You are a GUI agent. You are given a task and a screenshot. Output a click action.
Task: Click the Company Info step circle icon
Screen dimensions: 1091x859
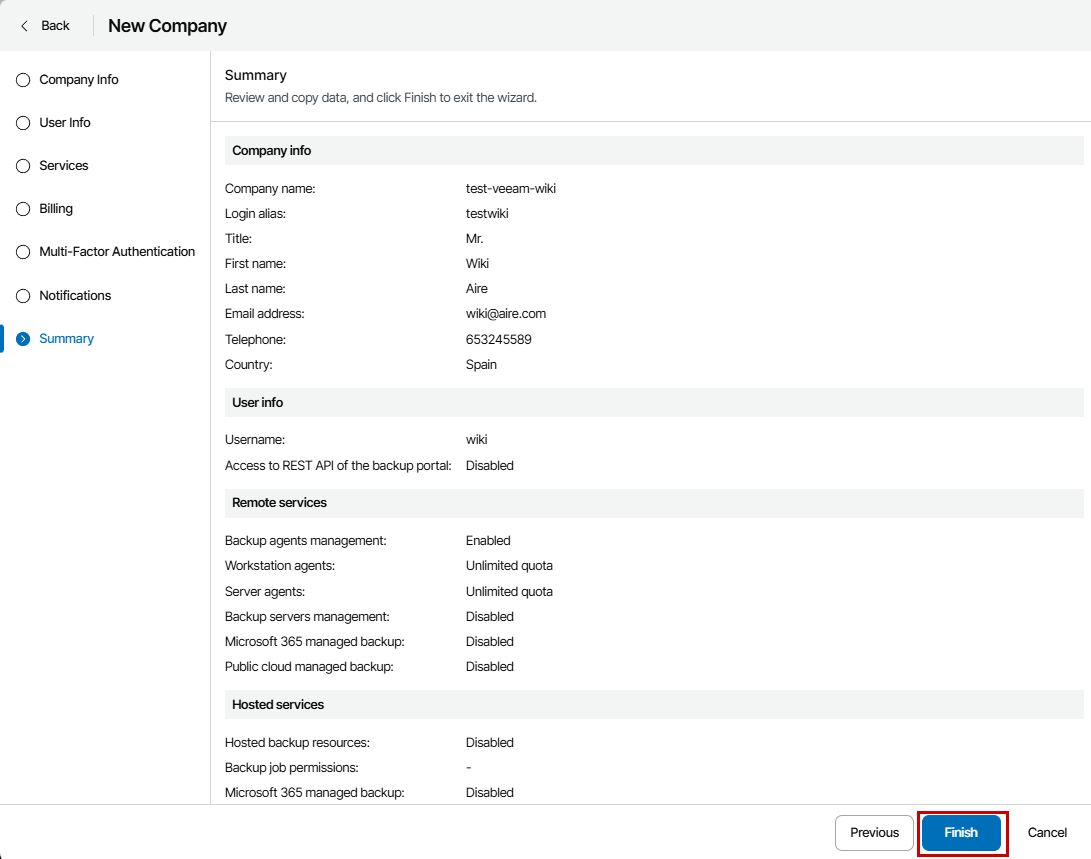(23, 80)
